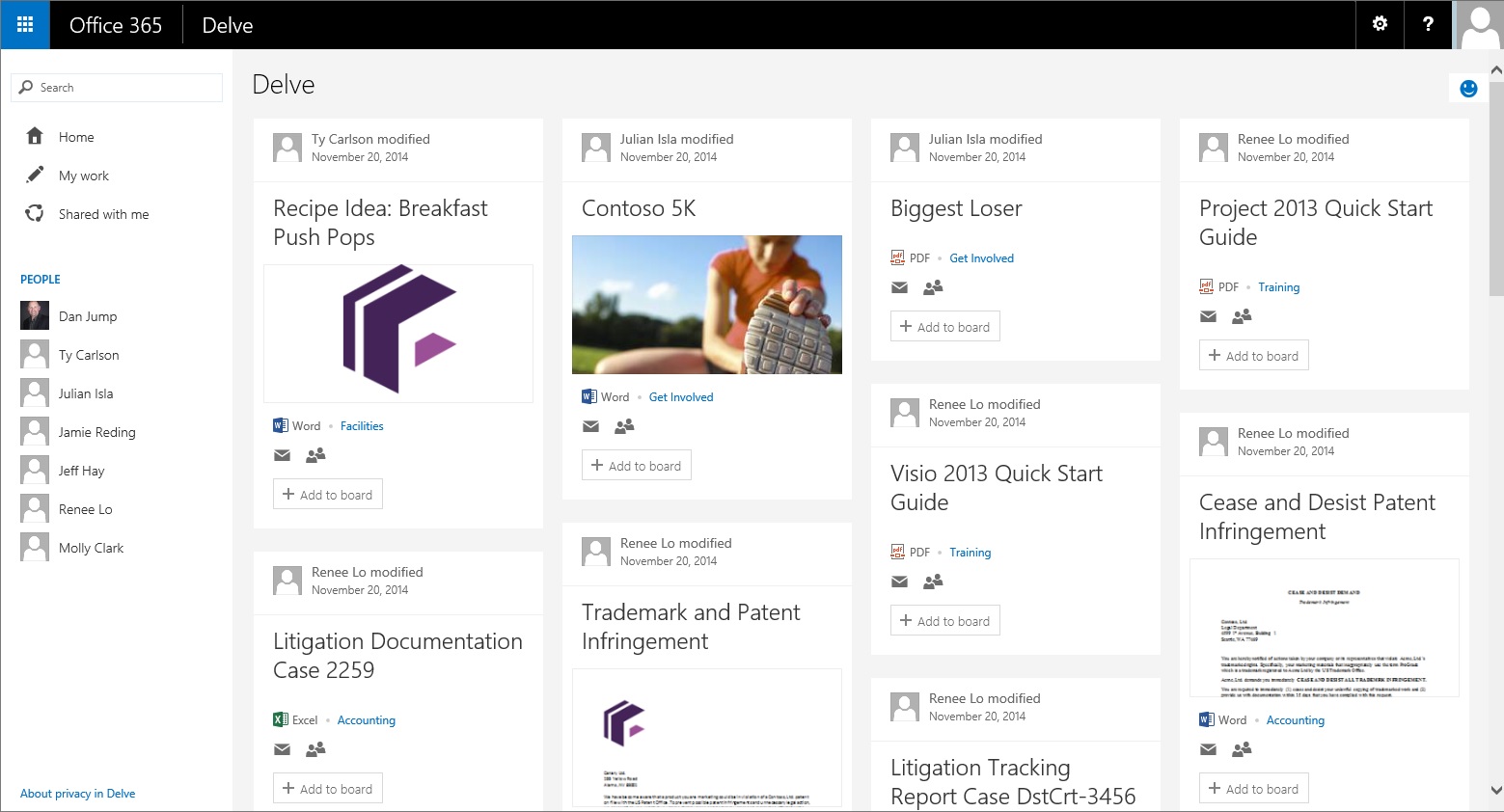Screen dimensions: 1504x812
Task: Click the mail icon on Visio 2013 Quick Start card
Action: pos(899,582)
